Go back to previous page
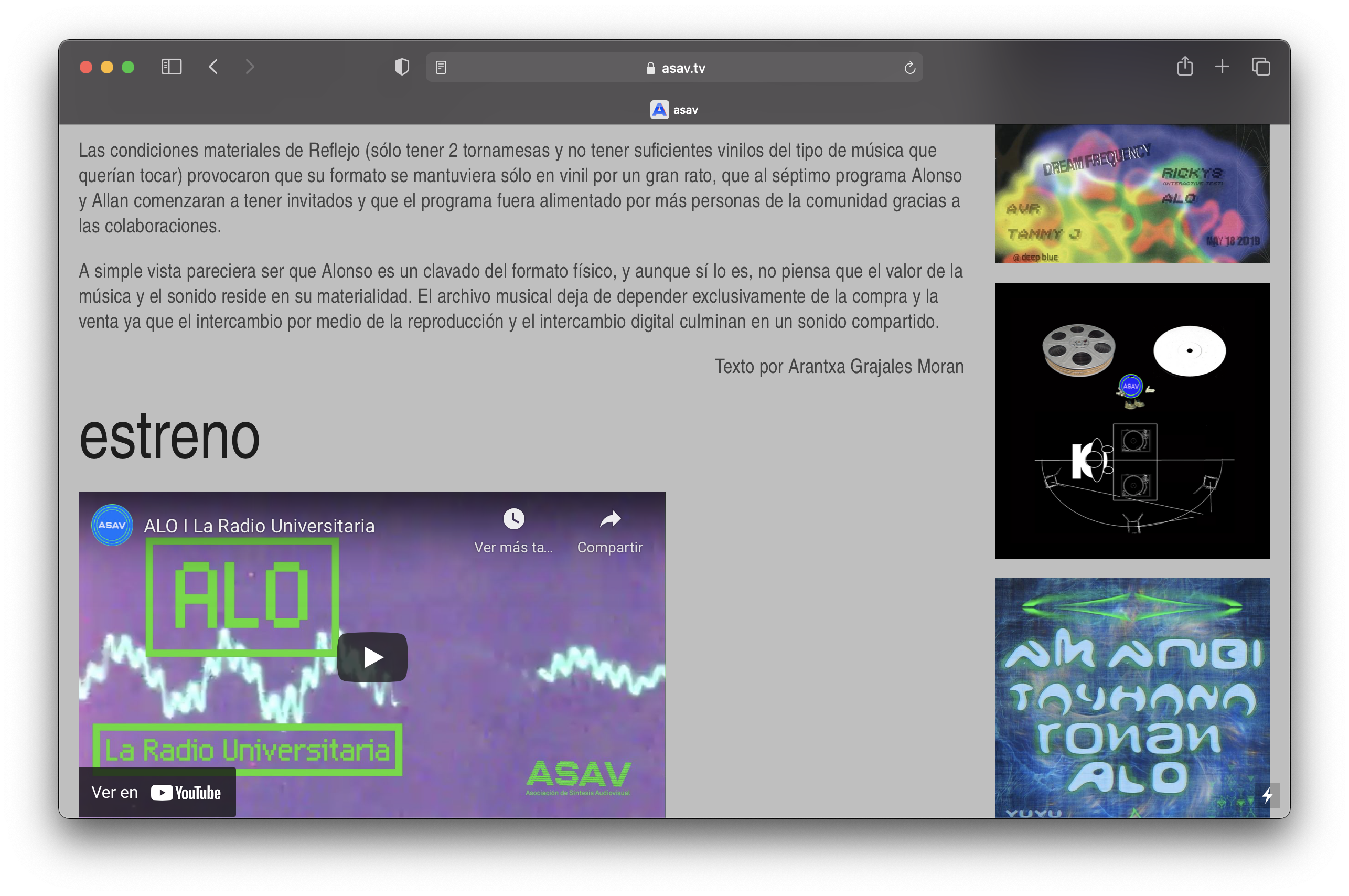The image size is (1349, 896). coord(213,67)
